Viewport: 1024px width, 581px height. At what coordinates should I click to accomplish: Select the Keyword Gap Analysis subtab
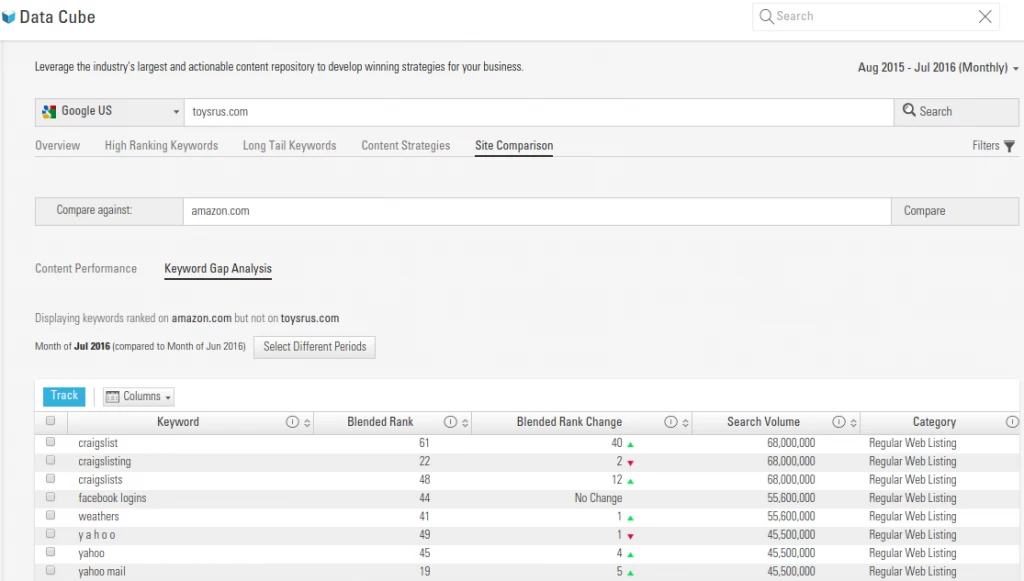pyautogui.click(x=218, y=268)
